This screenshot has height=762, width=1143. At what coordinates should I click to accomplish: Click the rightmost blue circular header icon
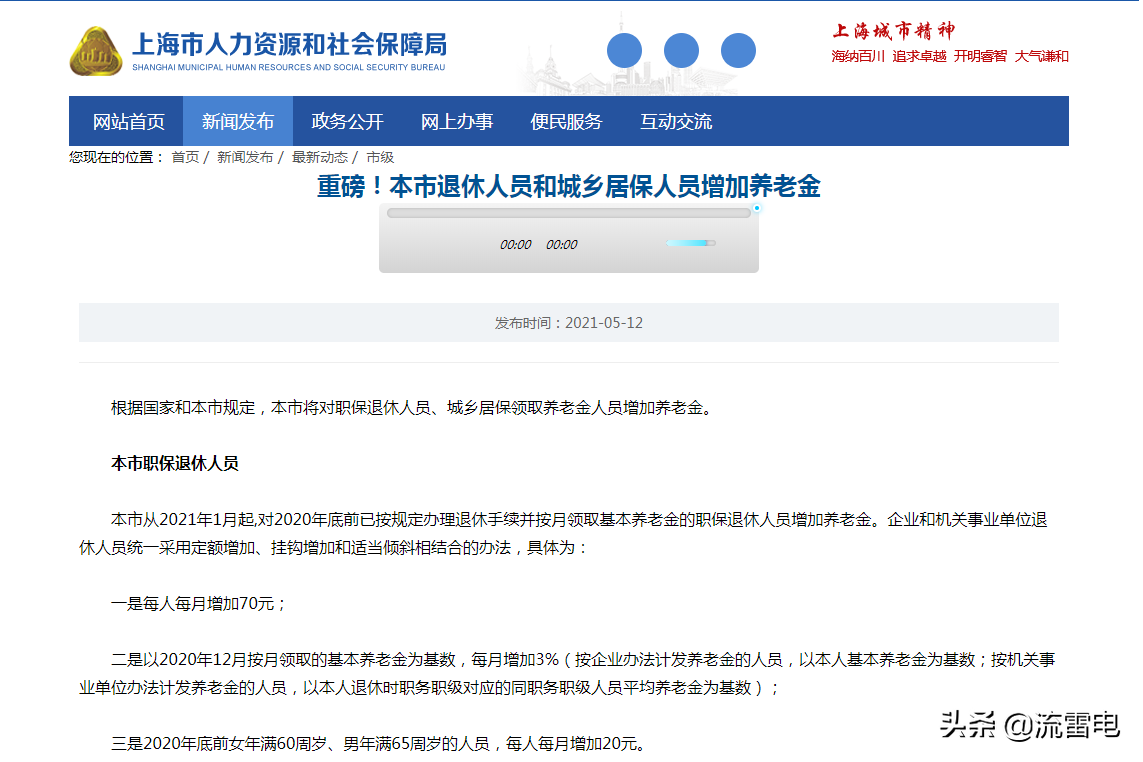(738, 48)
